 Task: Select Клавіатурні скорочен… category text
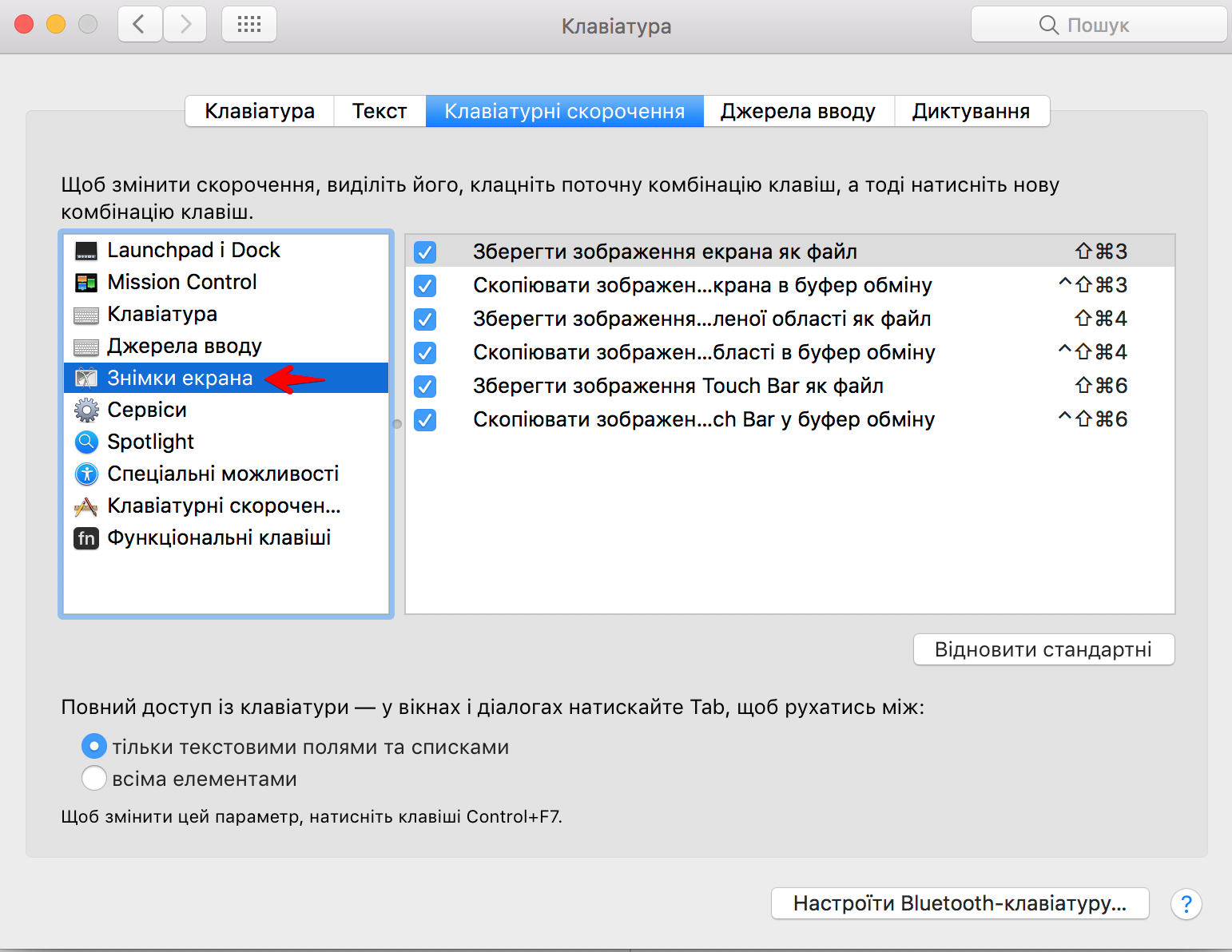pos(224,506)
